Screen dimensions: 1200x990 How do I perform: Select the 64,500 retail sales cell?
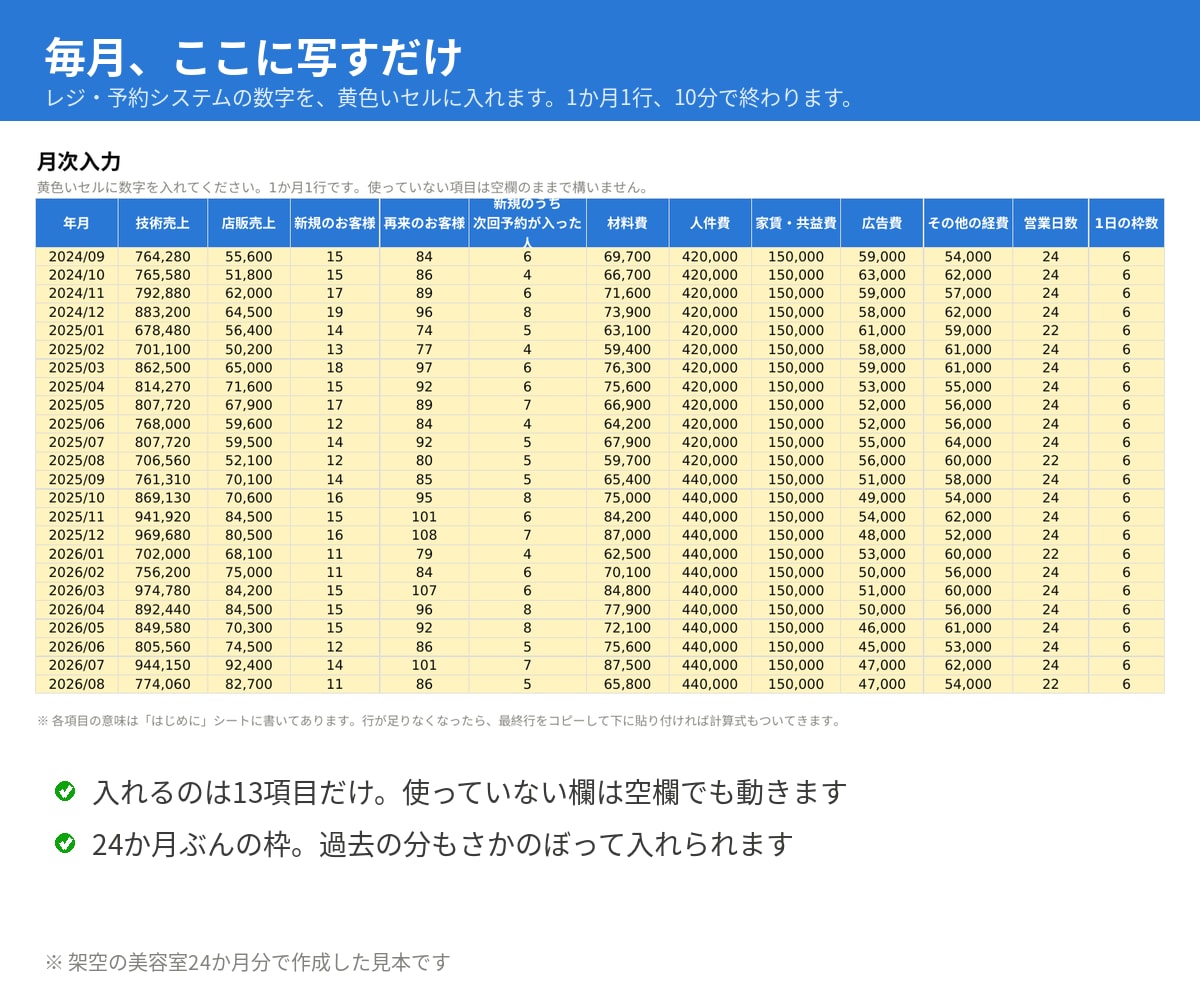point(249,312)
